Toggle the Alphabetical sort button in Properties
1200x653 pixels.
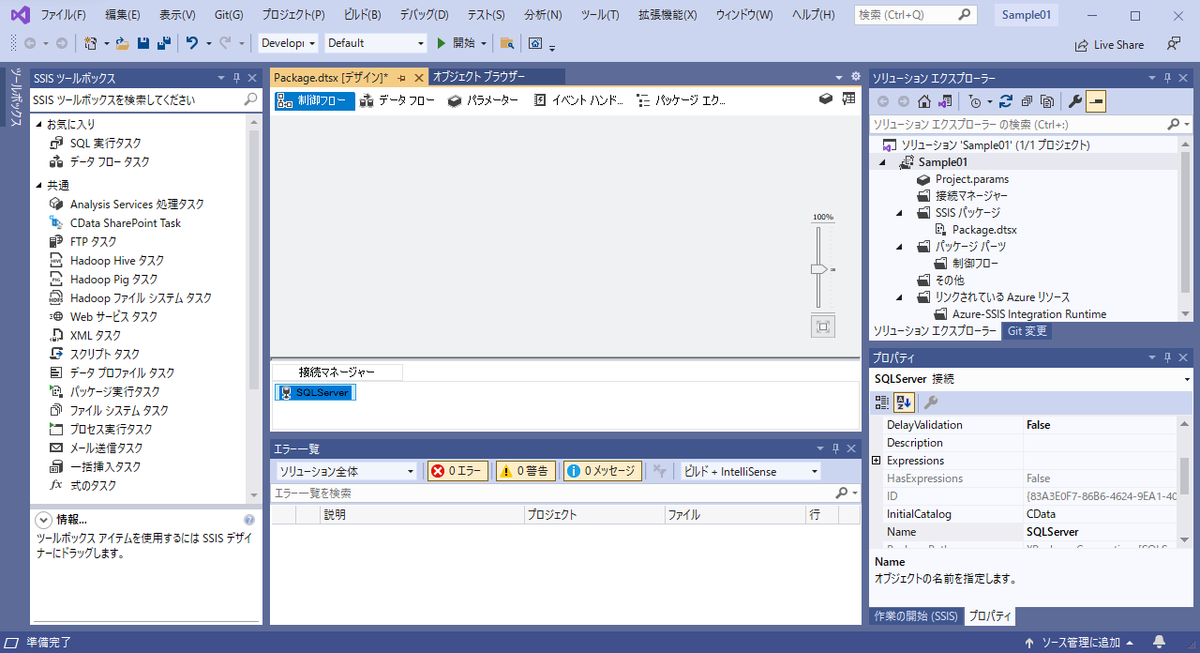pos(905,402)
